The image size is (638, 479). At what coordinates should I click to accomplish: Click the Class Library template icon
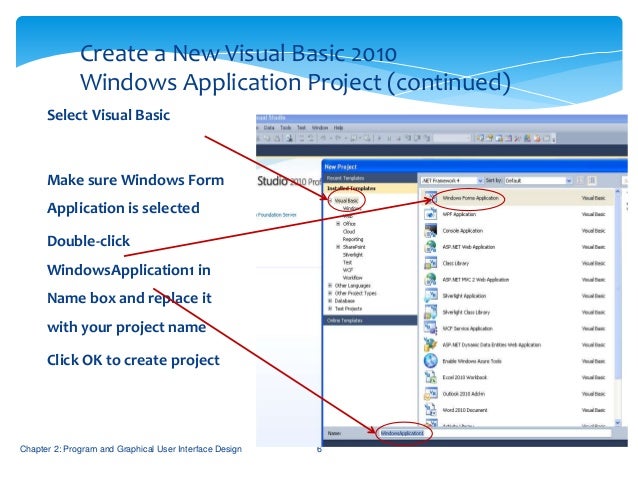tap(430, 263)
